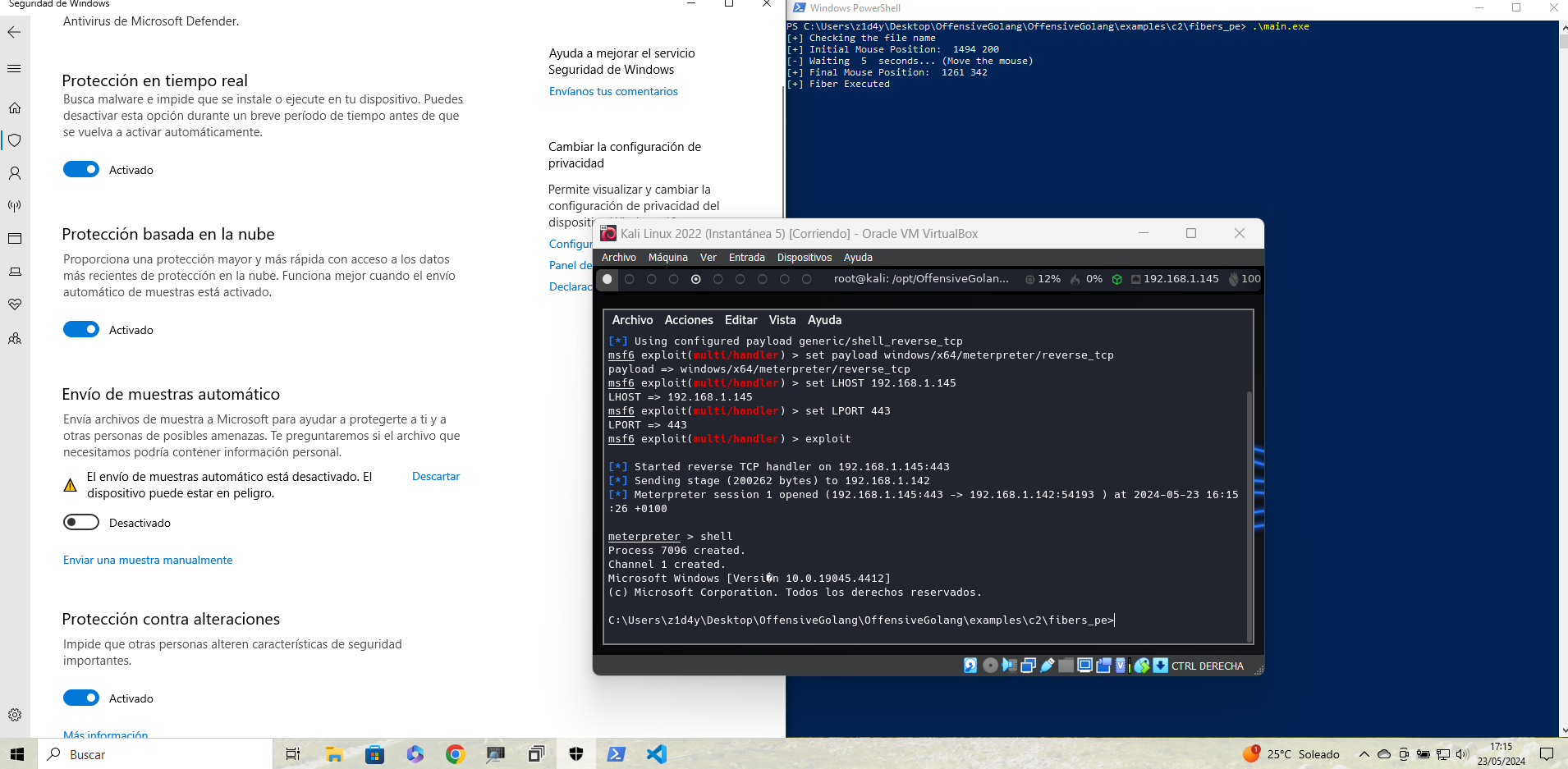Screen dimensions: 1568x769
Task: Select the shield virus protection sidebar icon
Action: pyautogui.click(x=15, y=140)
